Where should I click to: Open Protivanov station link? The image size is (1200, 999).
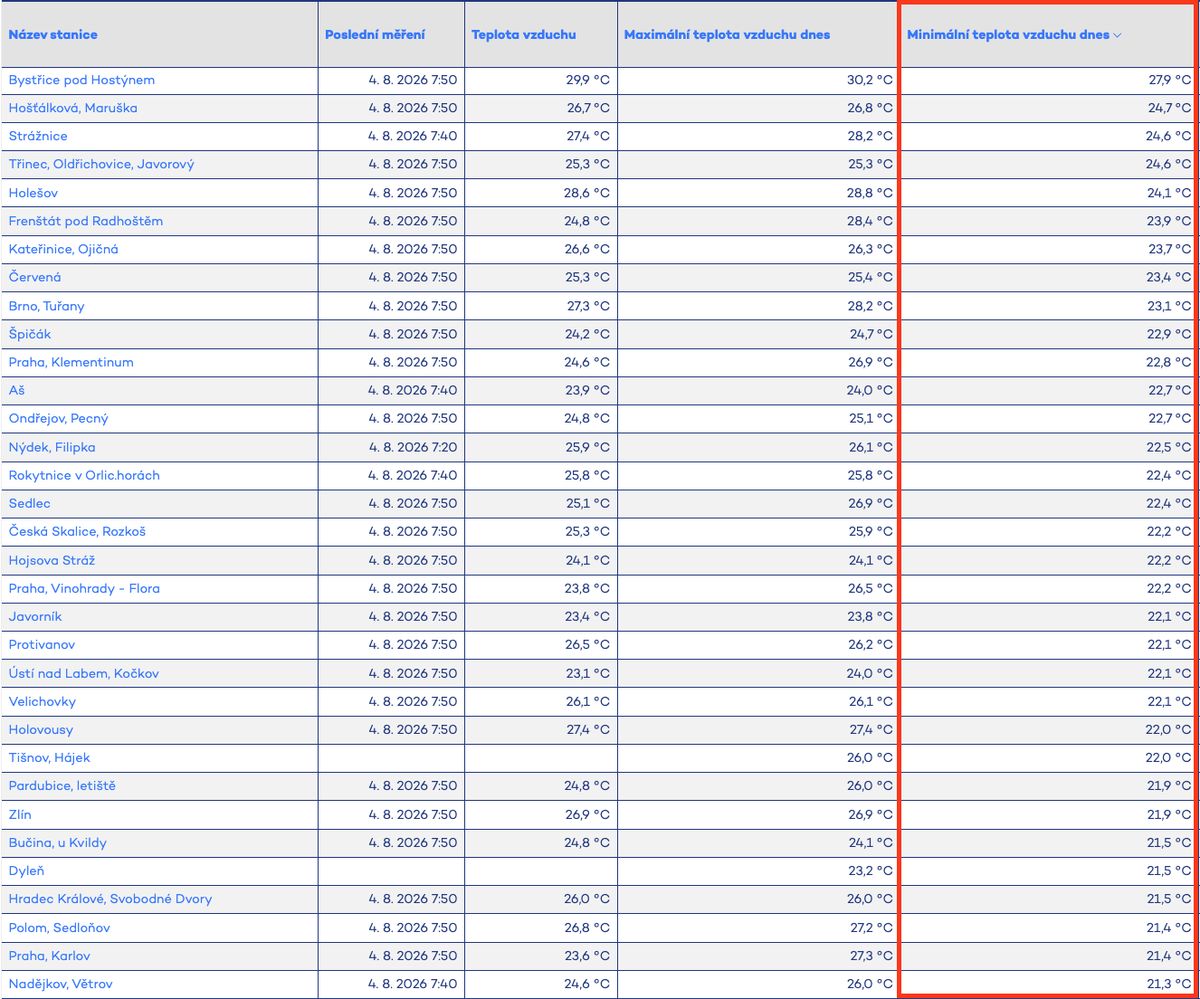click(42, 645)
